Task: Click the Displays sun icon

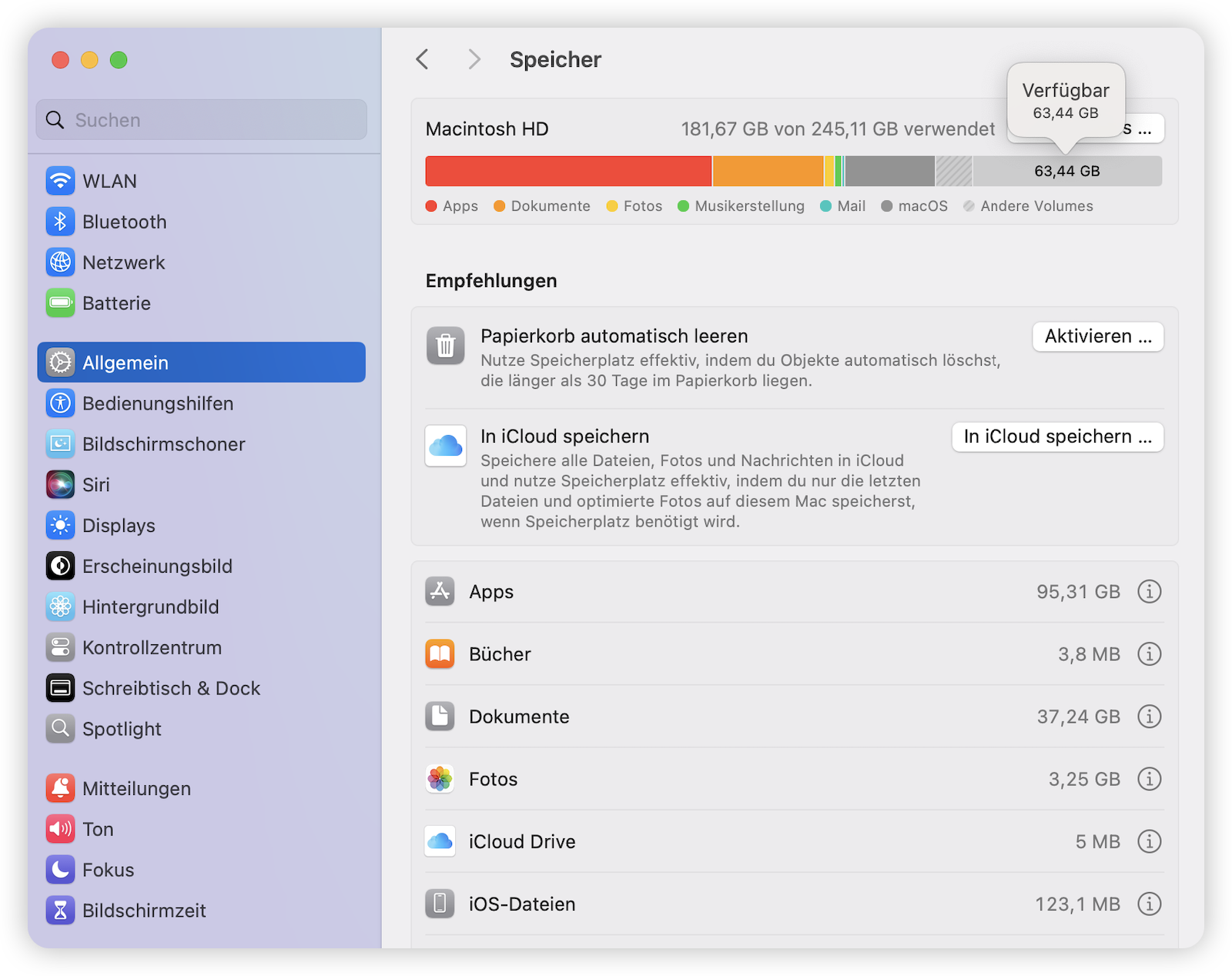Action: [x=60, y=526]
